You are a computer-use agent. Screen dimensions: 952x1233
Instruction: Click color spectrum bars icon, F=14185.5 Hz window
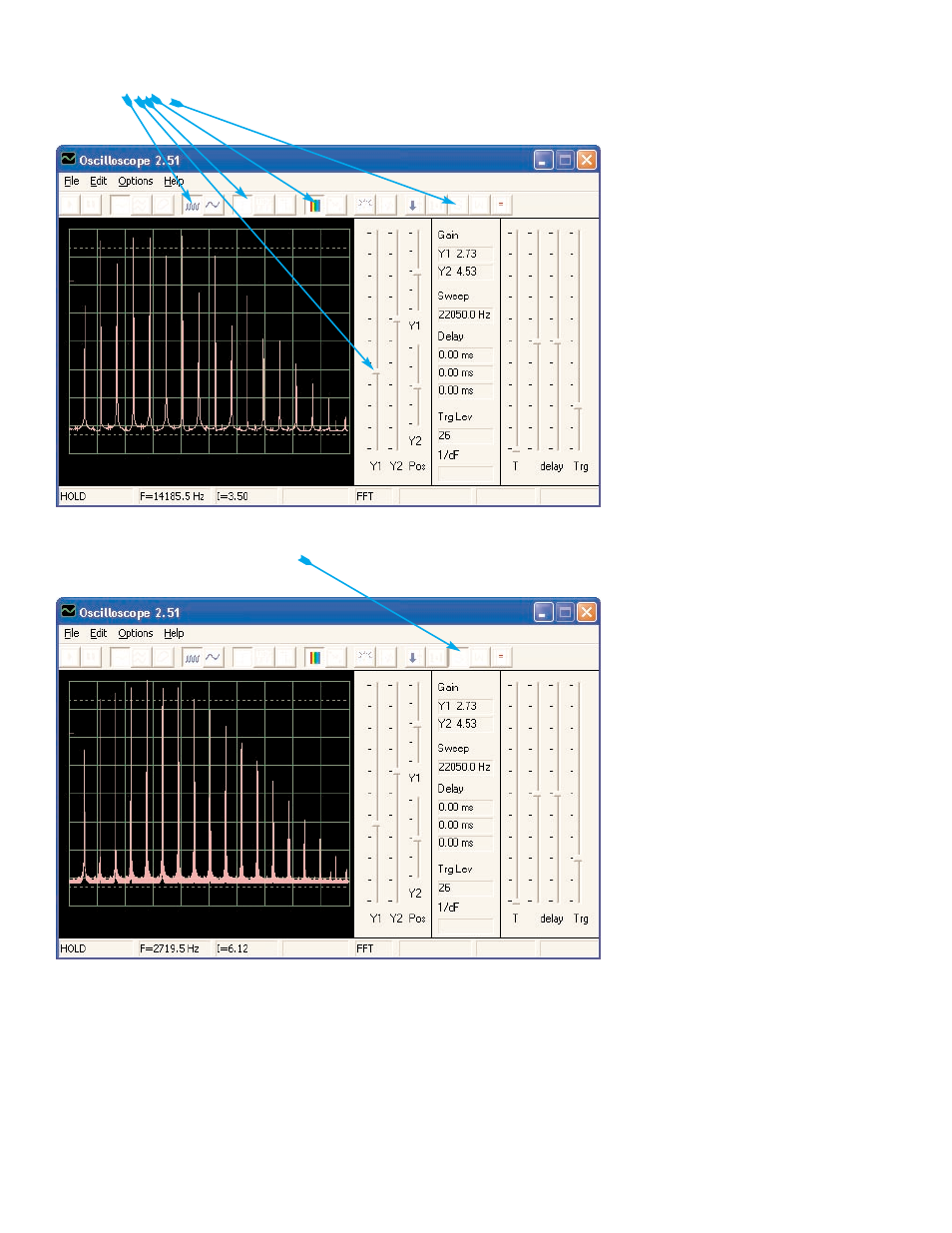tap(315, 205)
